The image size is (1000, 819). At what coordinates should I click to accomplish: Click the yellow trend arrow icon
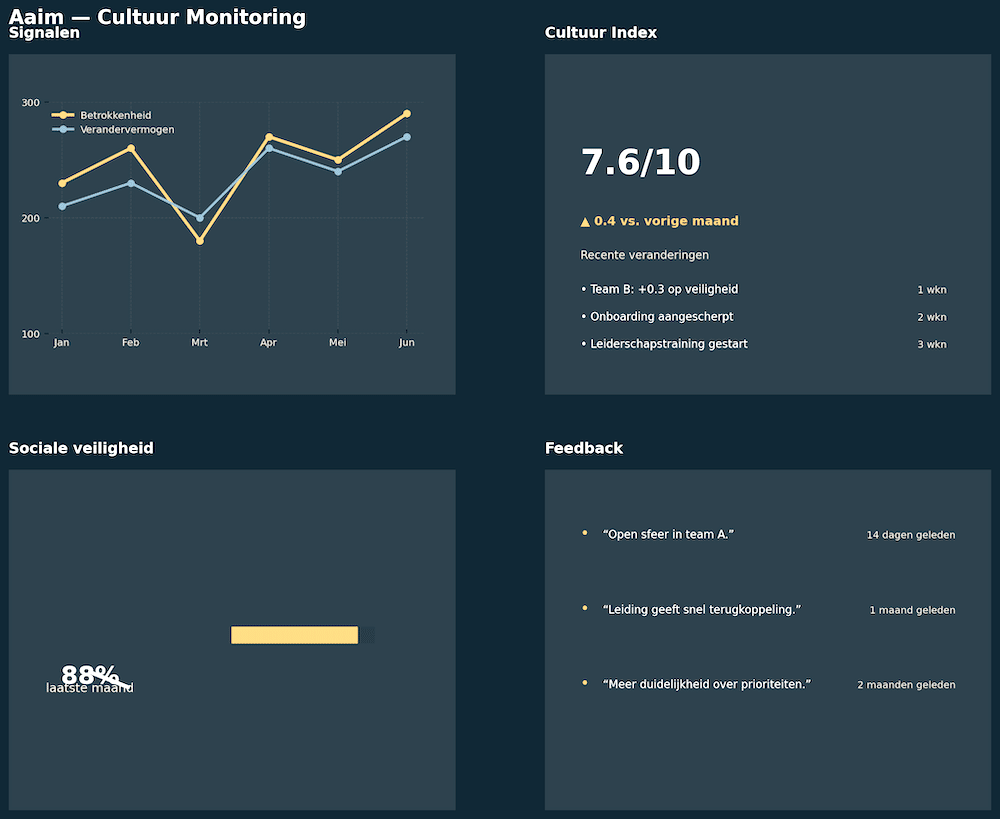pyautogui.click(x=585, y=221)
